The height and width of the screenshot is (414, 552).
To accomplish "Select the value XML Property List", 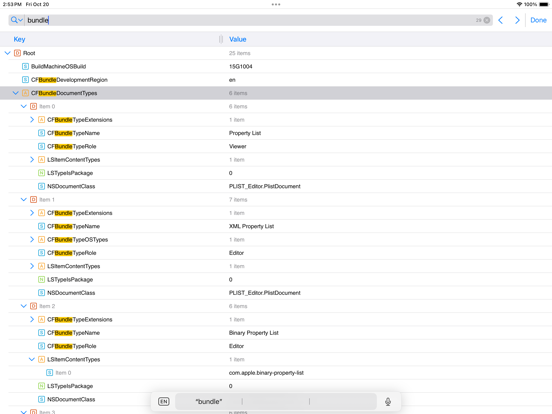I will [x=251, y=226].
